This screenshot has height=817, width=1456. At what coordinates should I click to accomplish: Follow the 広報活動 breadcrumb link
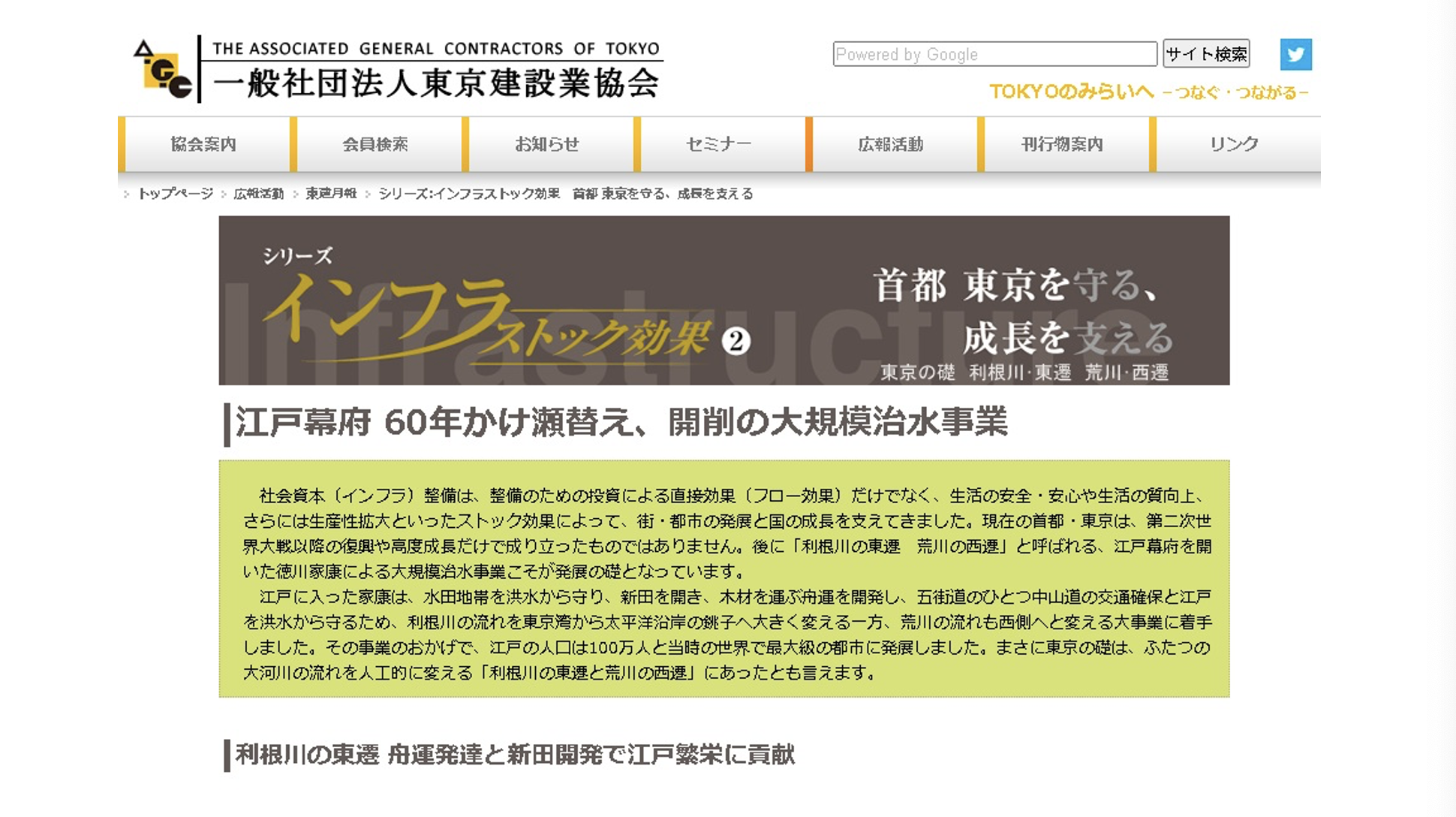point(258,194)
